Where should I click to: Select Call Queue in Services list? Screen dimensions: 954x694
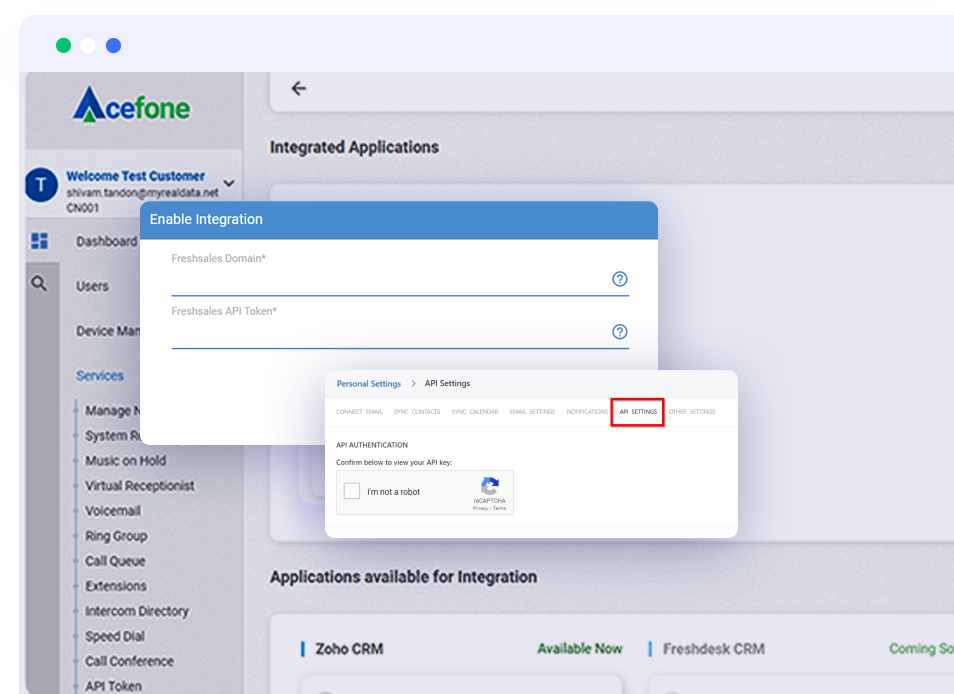pos(116,561)
